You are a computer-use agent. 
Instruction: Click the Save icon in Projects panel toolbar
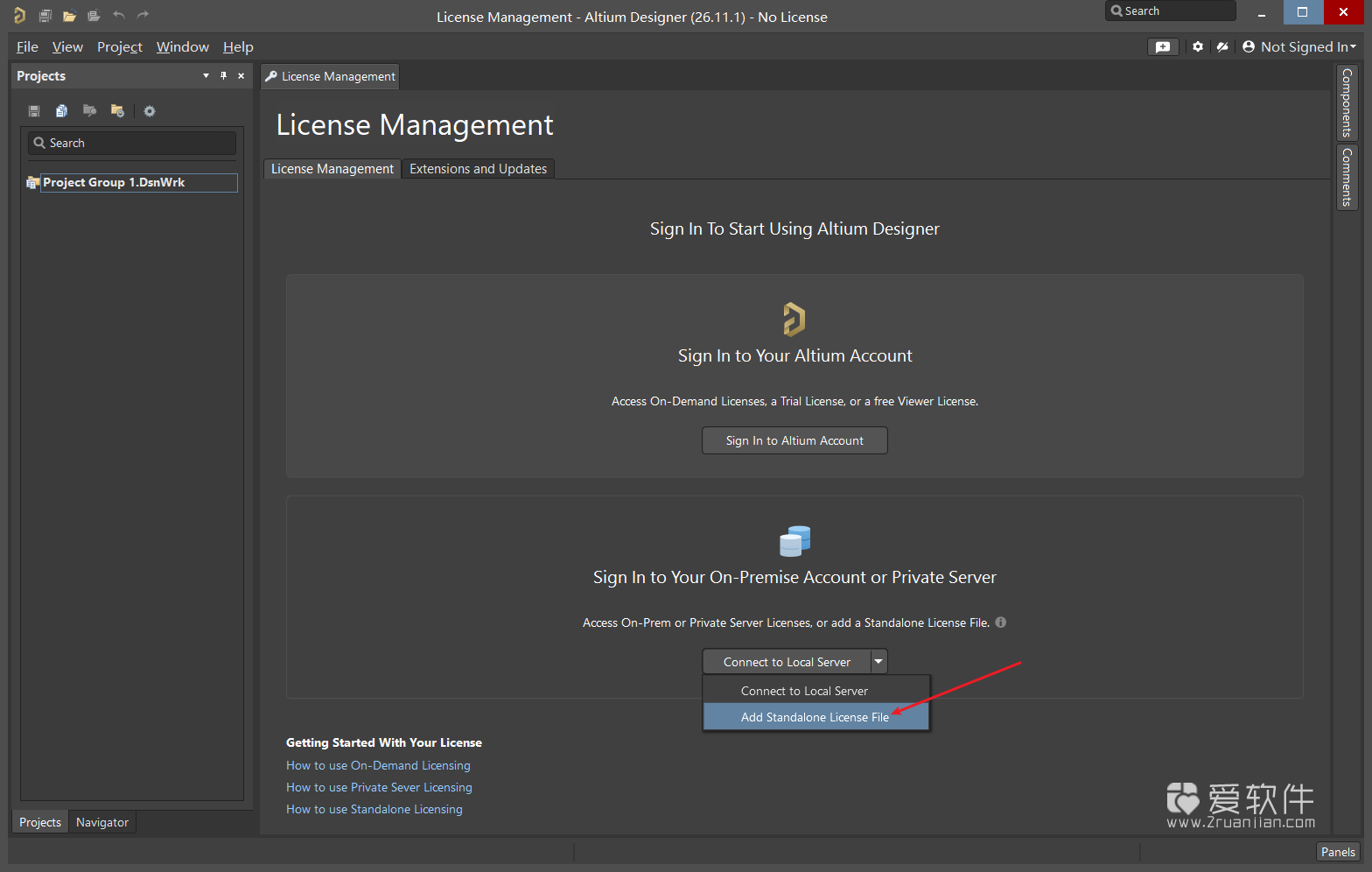pyautogui.click(x=34, y=111)
